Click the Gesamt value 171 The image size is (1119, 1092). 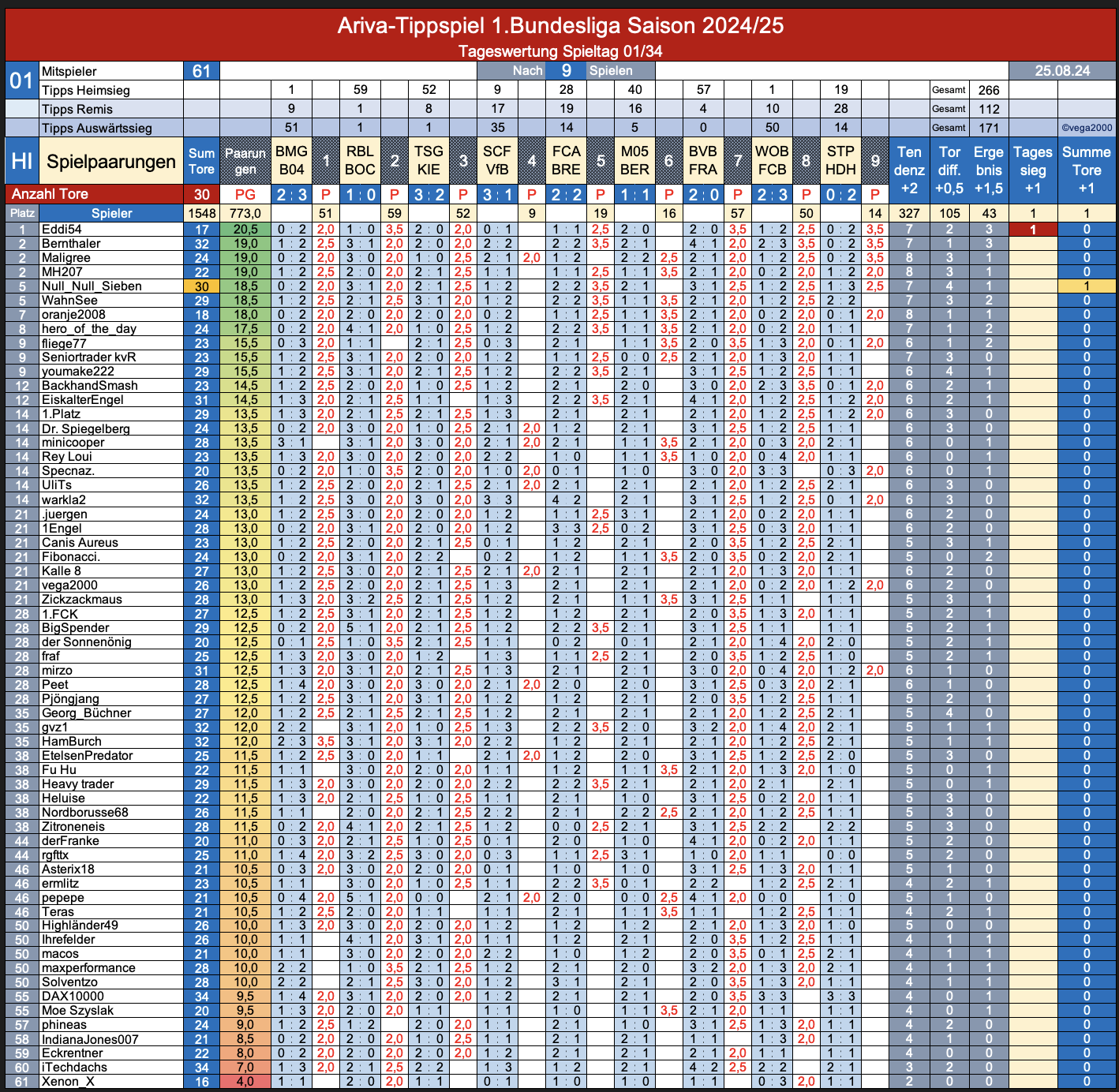tap(989, 128)
